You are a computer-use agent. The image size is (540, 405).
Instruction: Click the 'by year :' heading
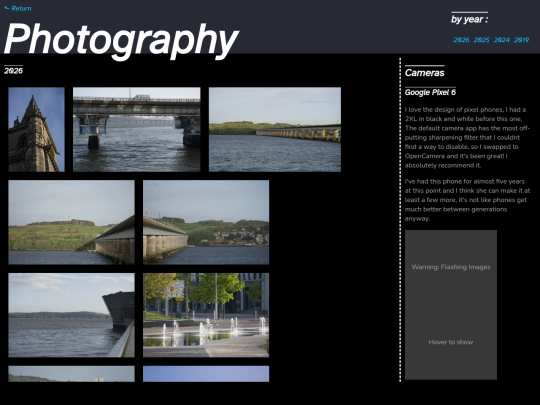pyautogui.click(x=469, y=19)
